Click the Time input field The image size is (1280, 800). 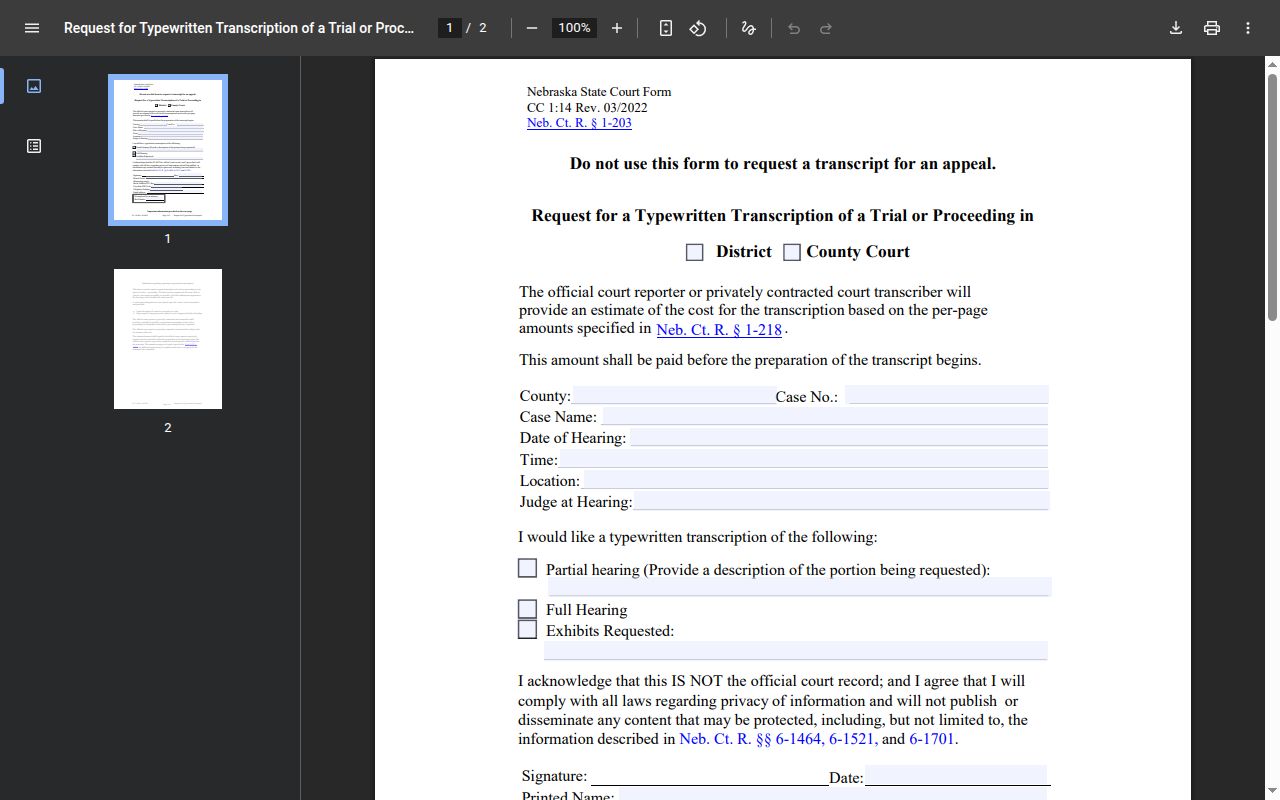803,459
